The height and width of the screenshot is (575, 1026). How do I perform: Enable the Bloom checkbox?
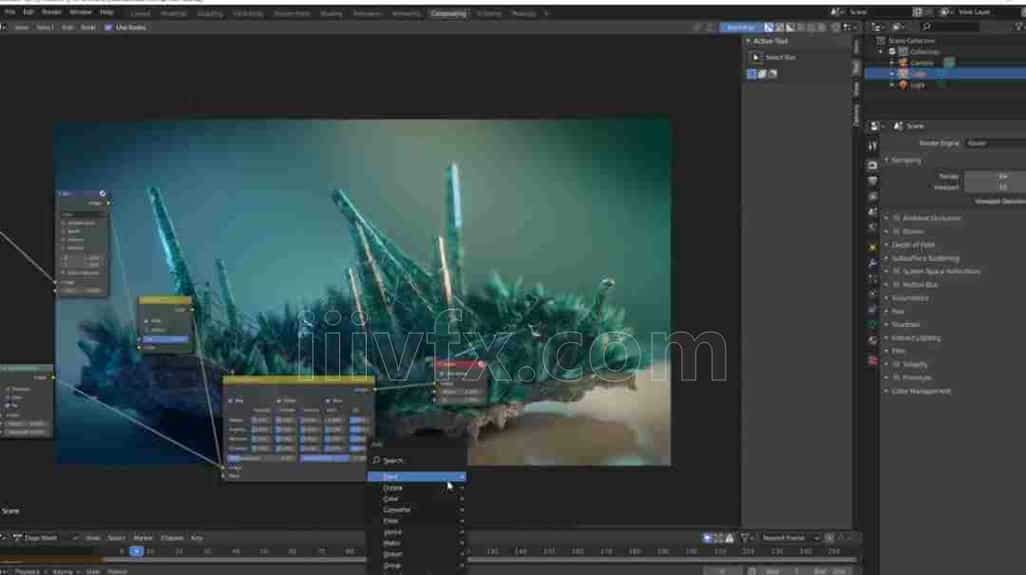coord(897,232)
